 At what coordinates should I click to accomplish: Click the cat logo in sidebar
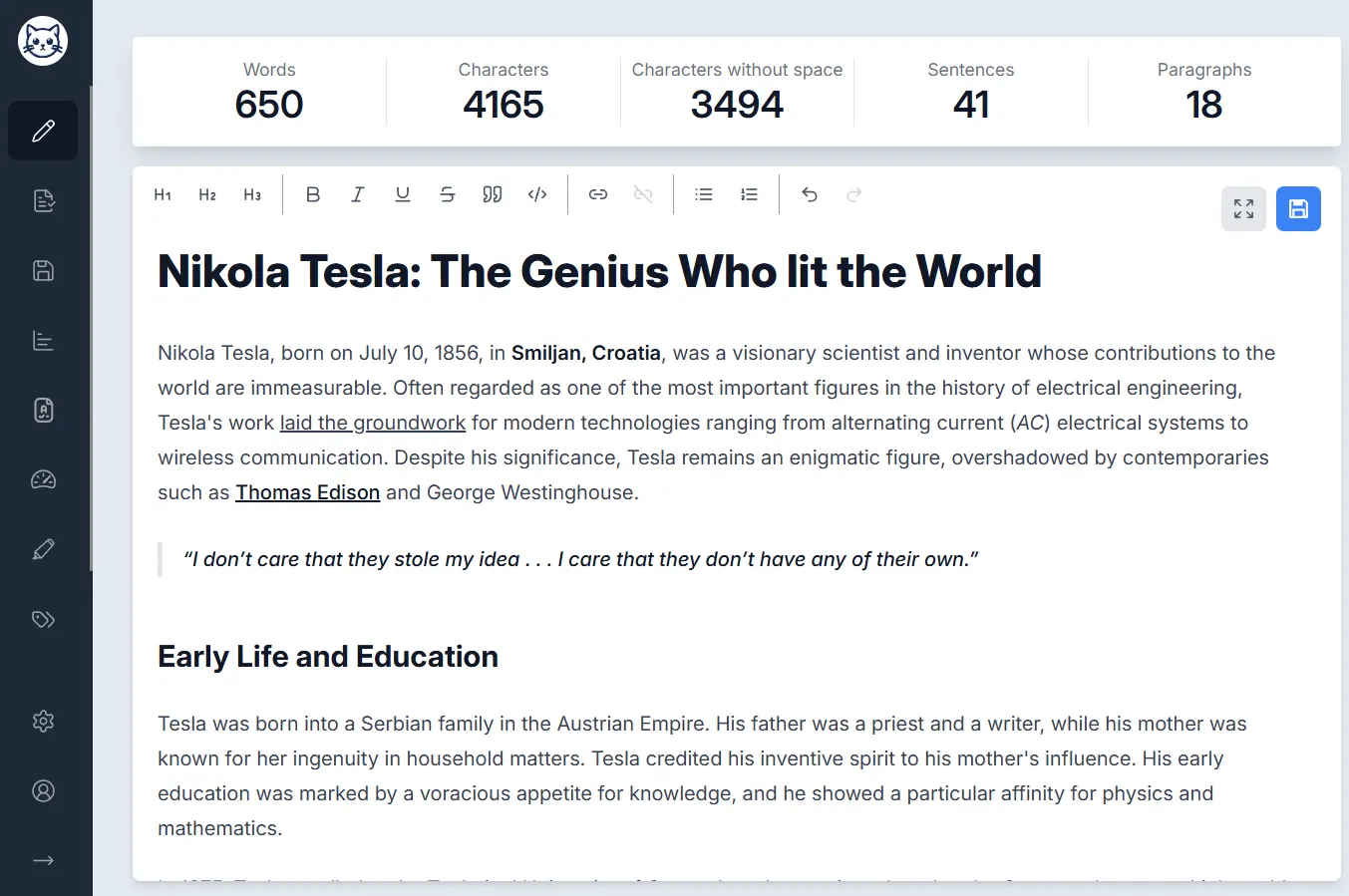(x=43, y=41)
